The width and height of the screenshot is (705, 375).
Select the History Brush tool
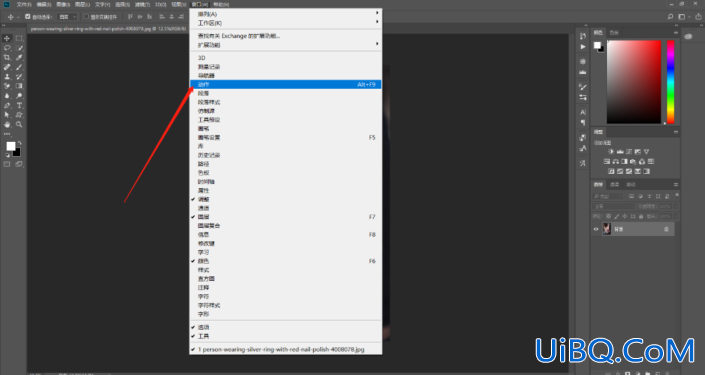pos(19,77)
